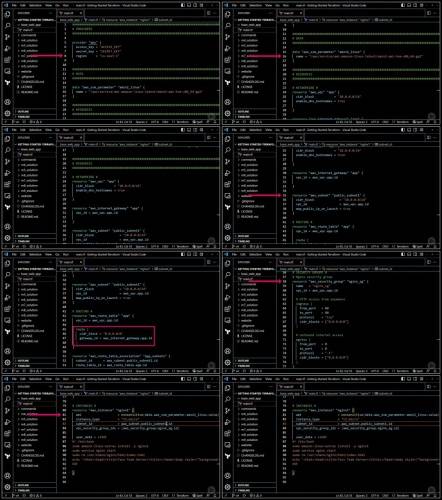Click red-boxed route block in the editor
Image resolution: width=442 pixels, height=500 pixels.
pyautogui.click(x=114, y=336)
